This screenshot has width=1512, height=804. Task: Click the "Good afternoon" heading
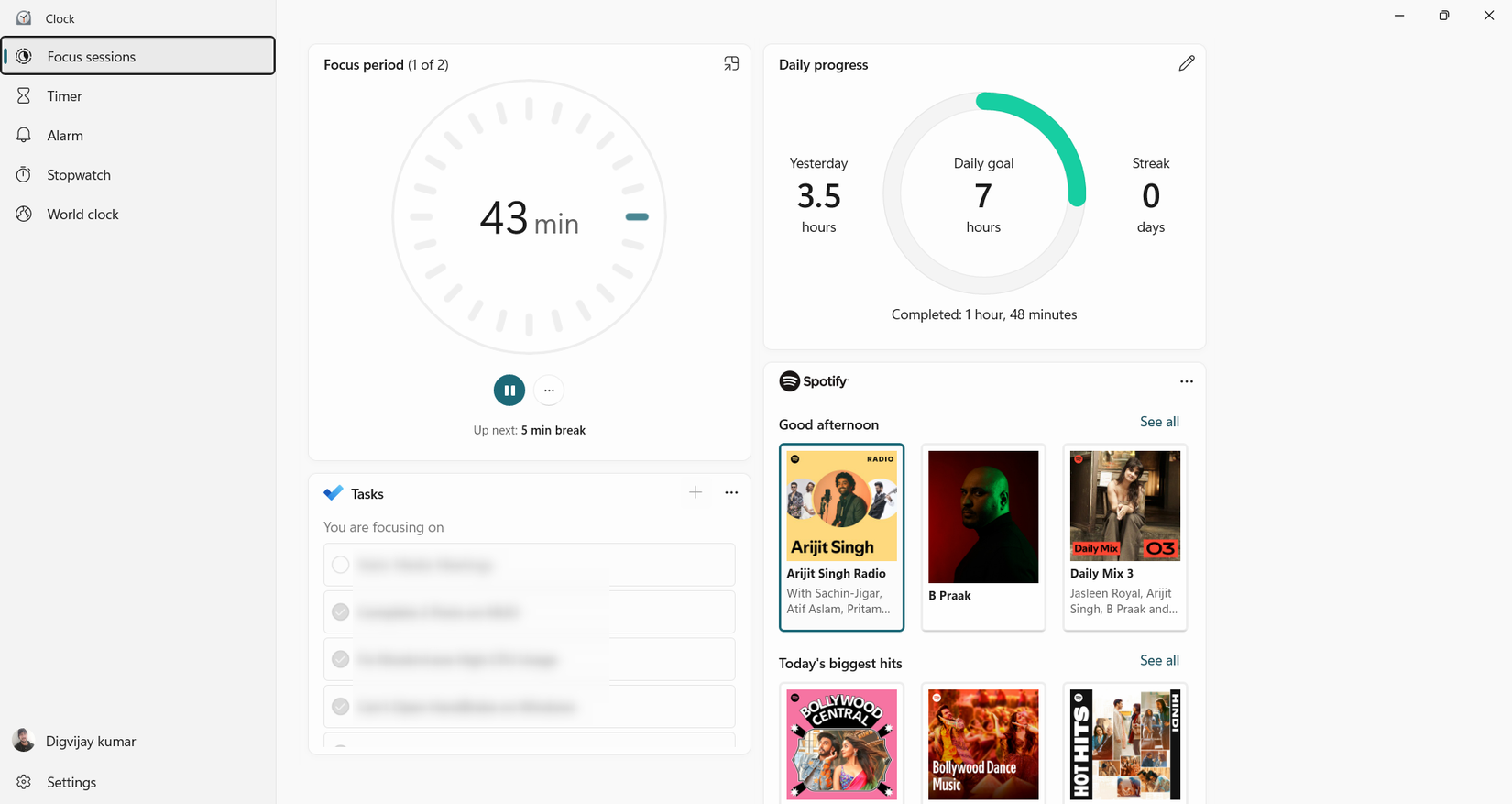click(828, 424)
